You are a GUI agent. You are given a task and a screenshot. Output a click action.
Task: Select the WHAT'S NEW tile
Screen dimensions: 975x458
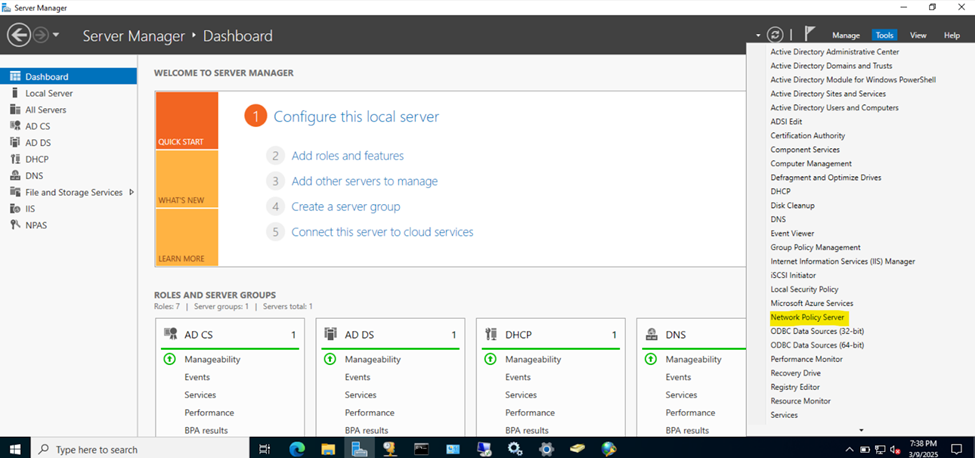[187, 179]
